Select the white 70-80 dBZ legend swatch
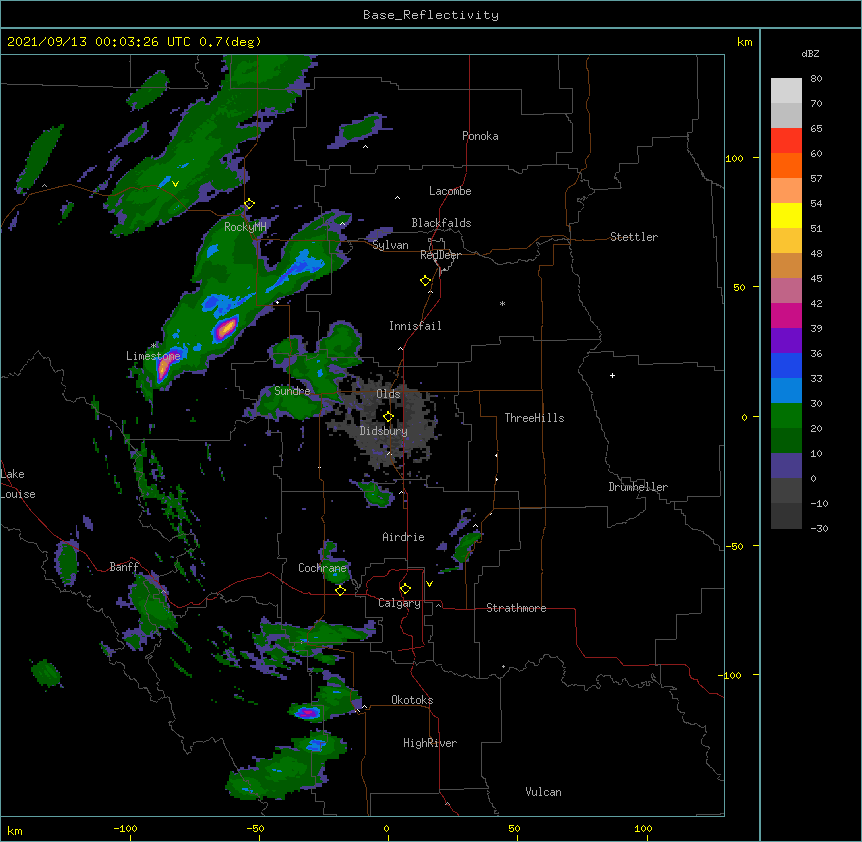 point(786,91)
